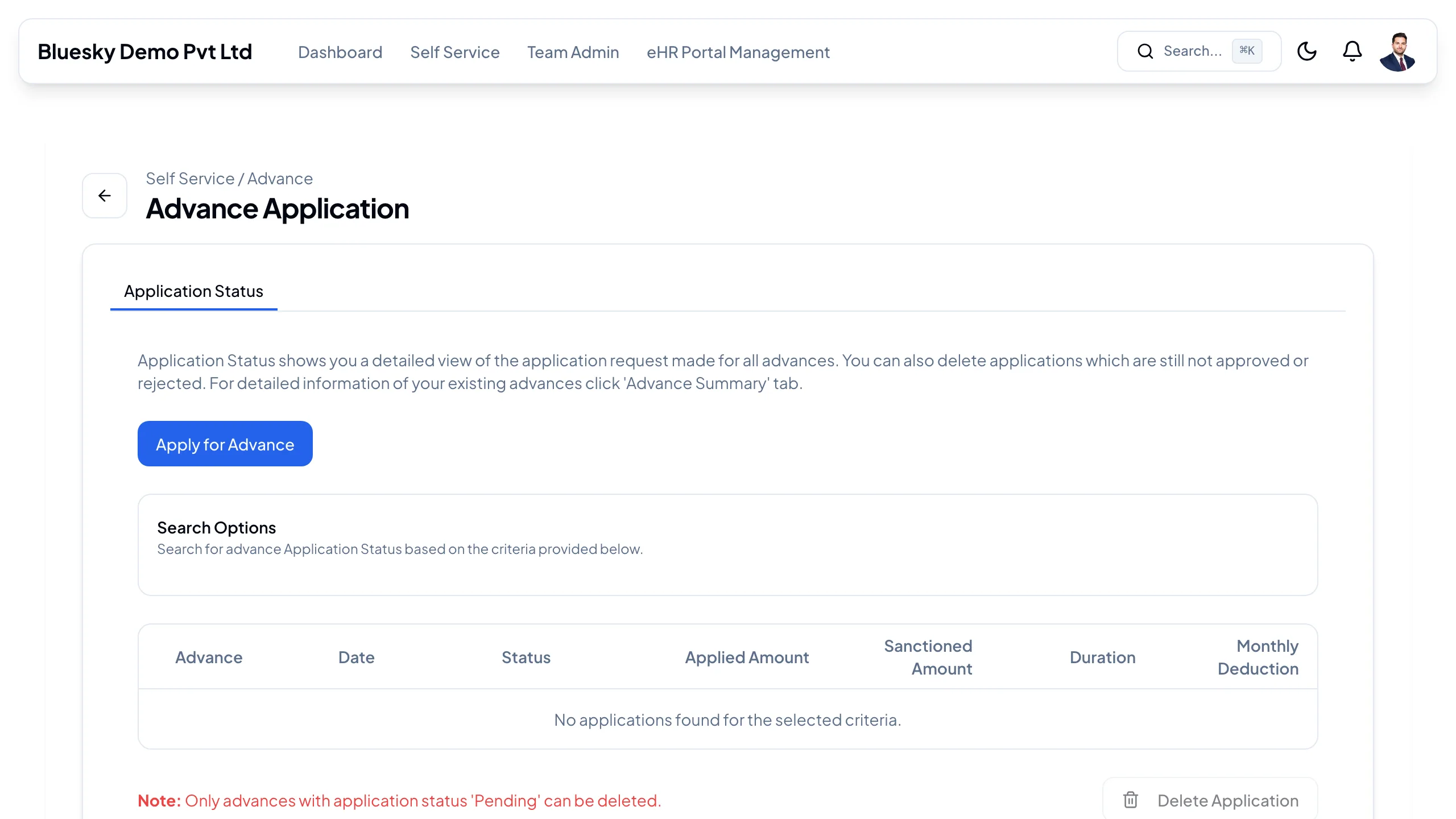
Task: Click the trash icon in Delete Application
Action: (1131, 800)
